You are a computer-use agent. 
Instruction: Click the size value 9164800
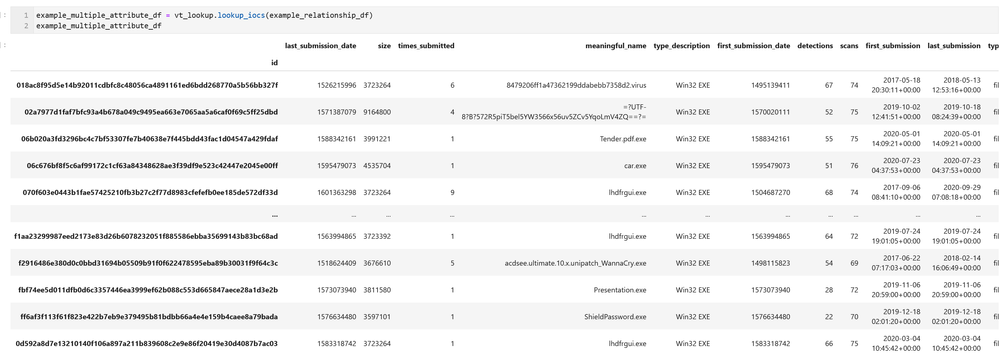pyautogui.click(x=377, y=112)
